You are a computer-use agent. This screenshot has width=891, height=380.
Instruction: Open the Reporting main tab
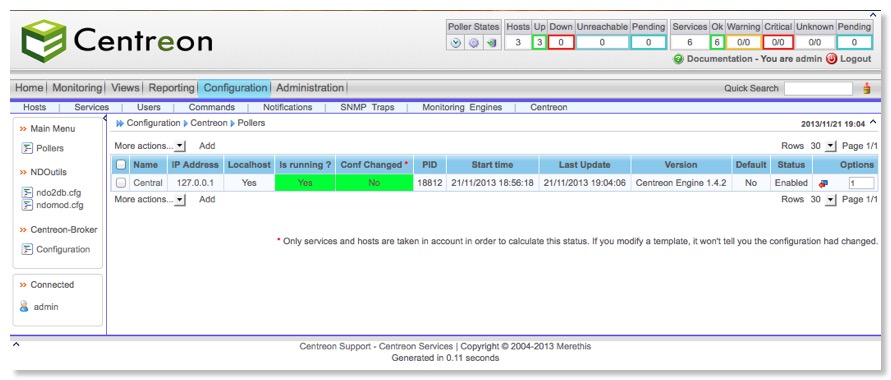click(x=172, y=88)
